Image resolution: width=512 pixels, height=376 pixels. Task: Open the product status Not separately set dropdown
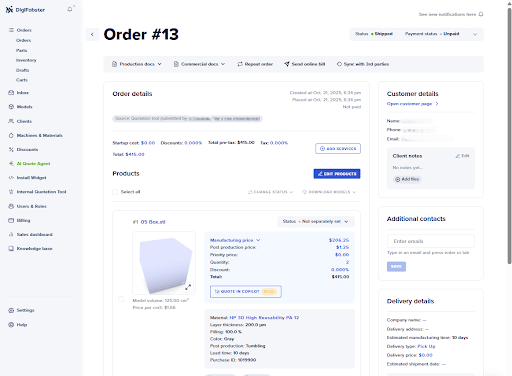tap(316, 222)
